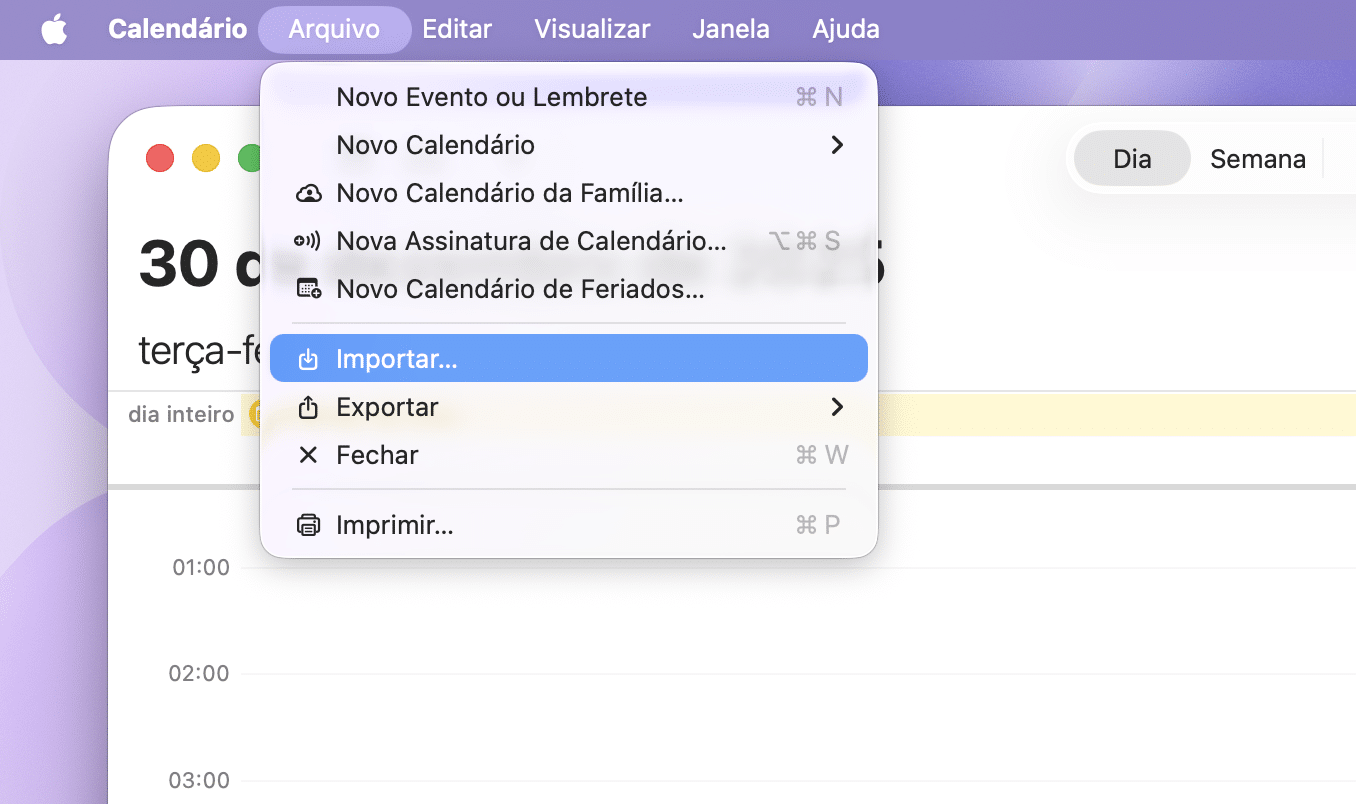1356x804 pixels.
Task: Click the broadcast icon beside Nova Assinatura de Calendário
Action: click(x=308, y=241)
